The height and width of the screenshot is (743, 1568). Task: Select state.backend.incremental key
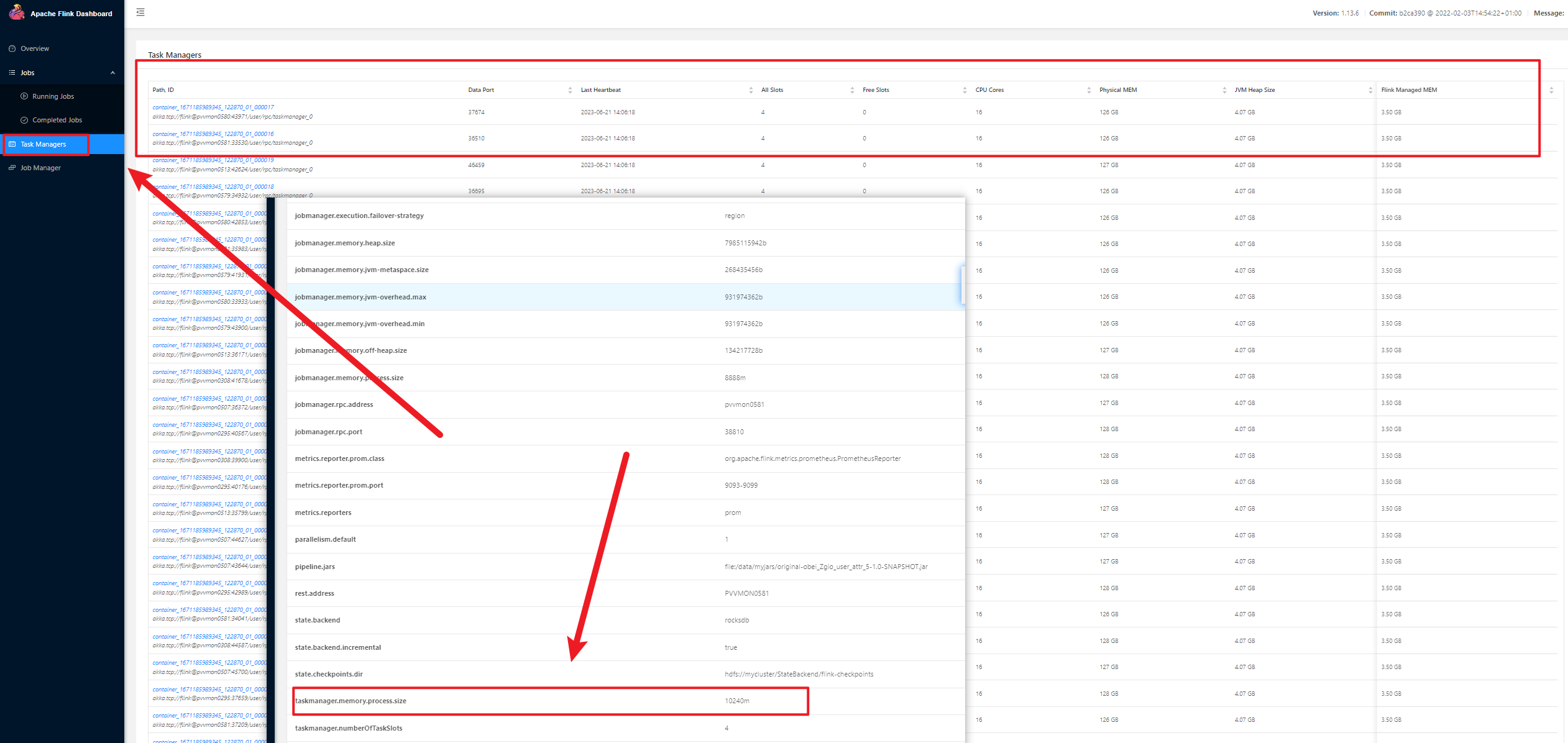(x=337, y=647)
